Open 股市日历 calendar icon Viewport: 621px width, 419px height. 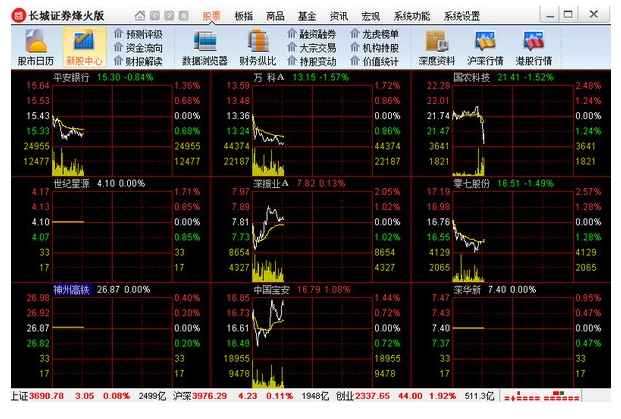point(36,48)
